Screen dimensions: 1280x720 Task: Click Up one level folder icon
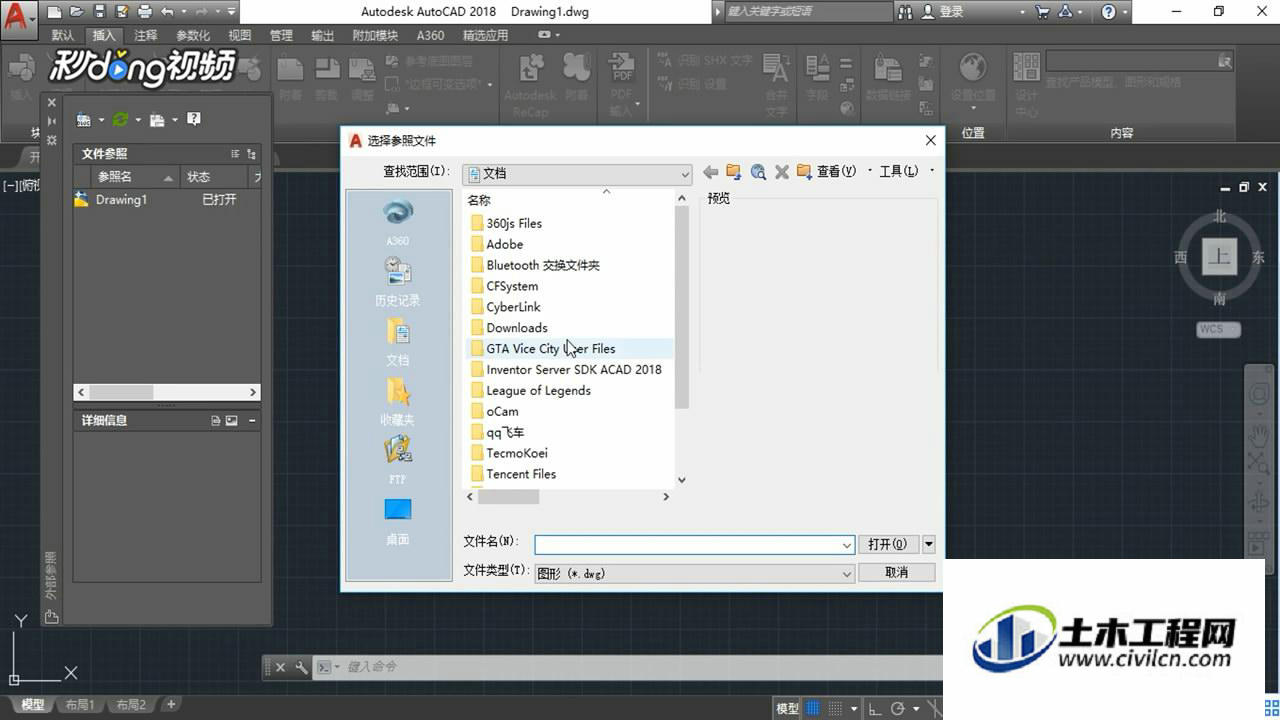click(734, 172)
